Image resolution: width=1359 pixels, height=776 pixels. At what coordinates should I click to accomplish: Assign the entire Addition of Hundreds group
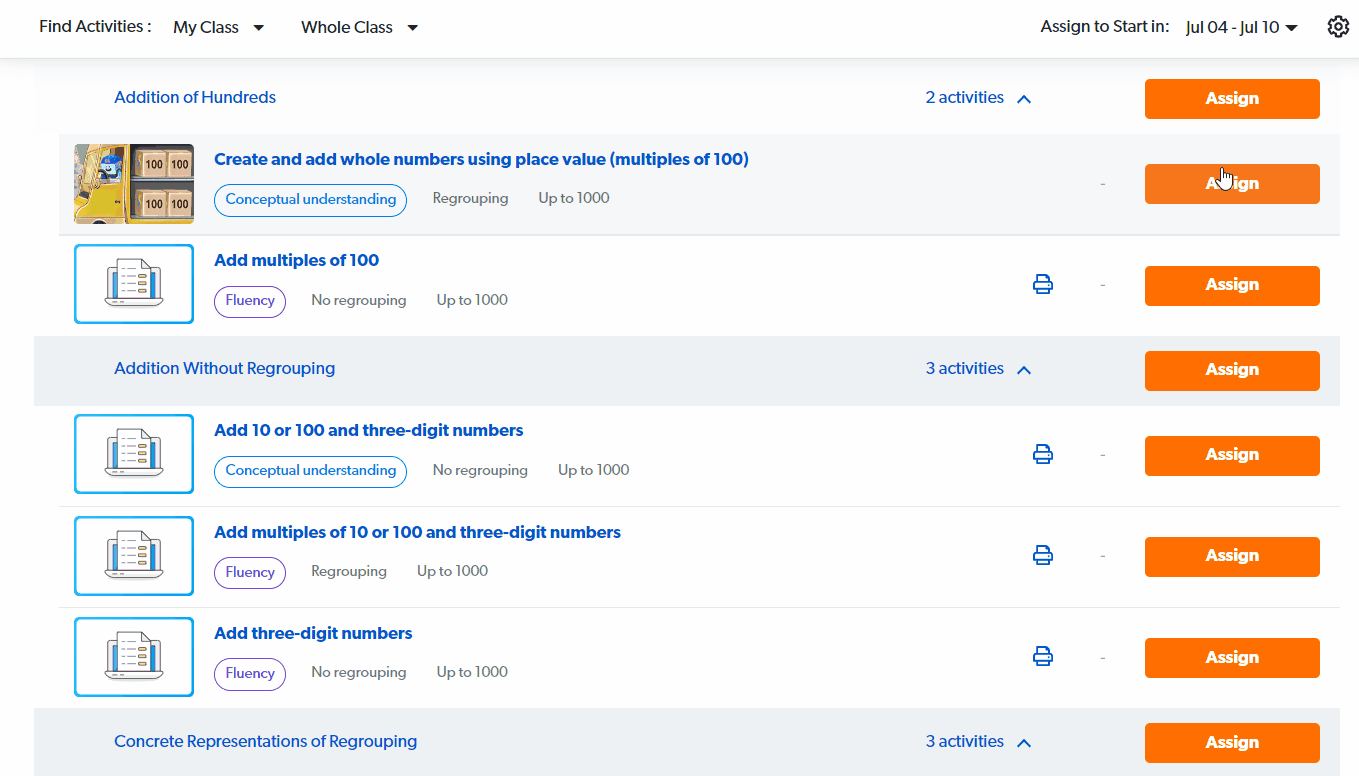pos(1231,99)
